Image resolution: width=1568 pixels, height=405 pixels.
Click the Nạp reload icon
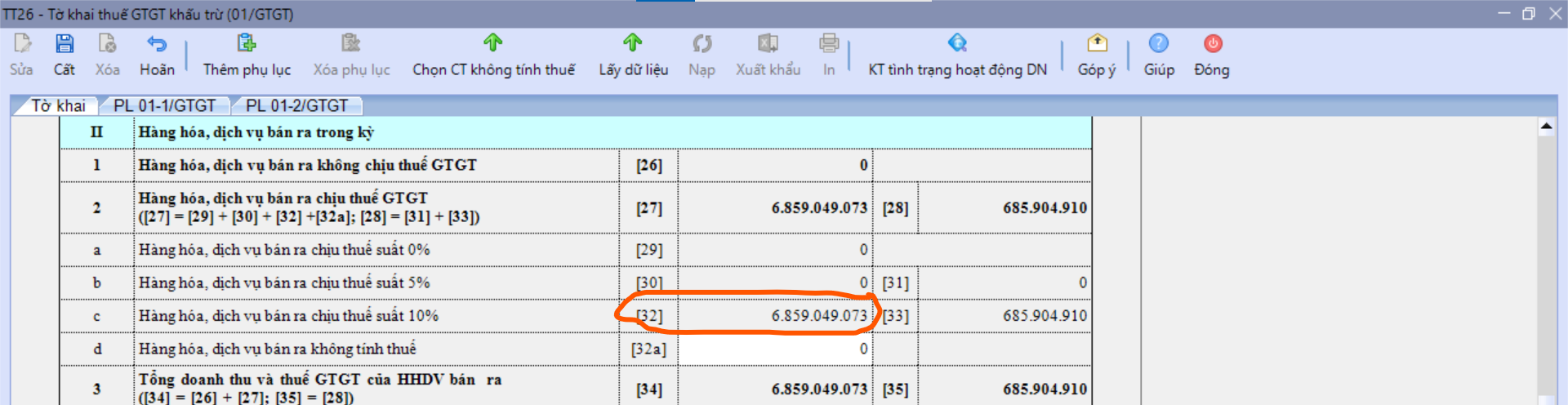click(x=702, y=44)
